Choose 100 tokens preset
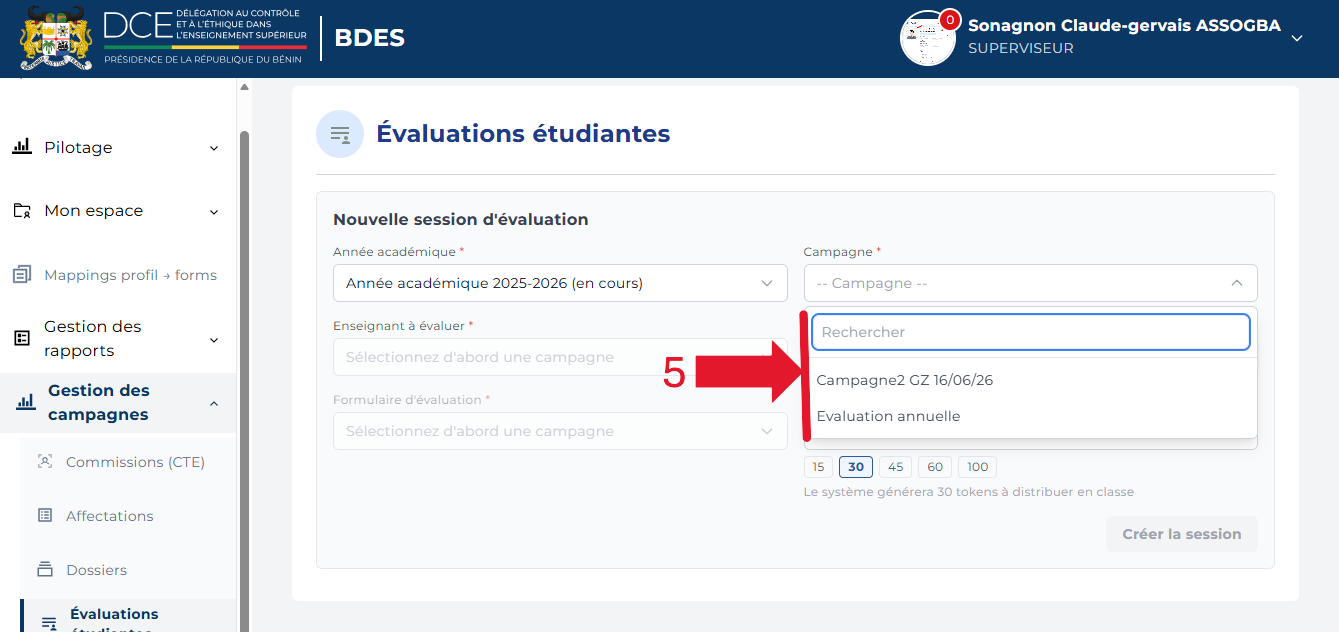 [977, 467]
